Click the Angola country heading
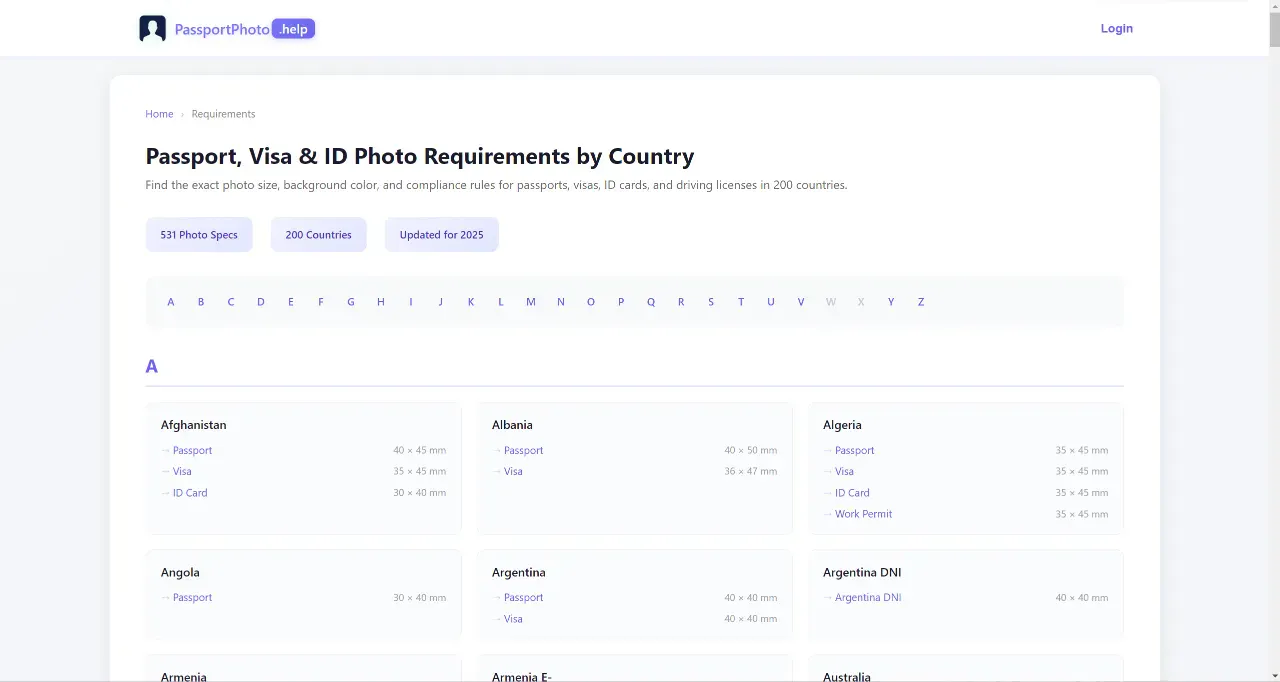This screenshot has width=1280, height=682. 180,573
